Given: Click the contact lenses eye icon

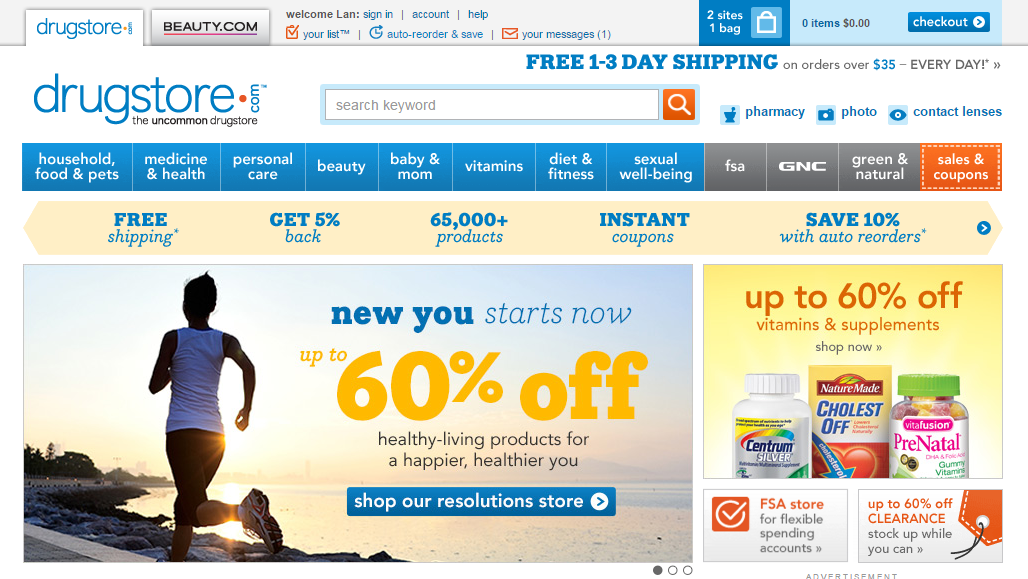Looking at the screenshot, I should [x=898, y=115].
